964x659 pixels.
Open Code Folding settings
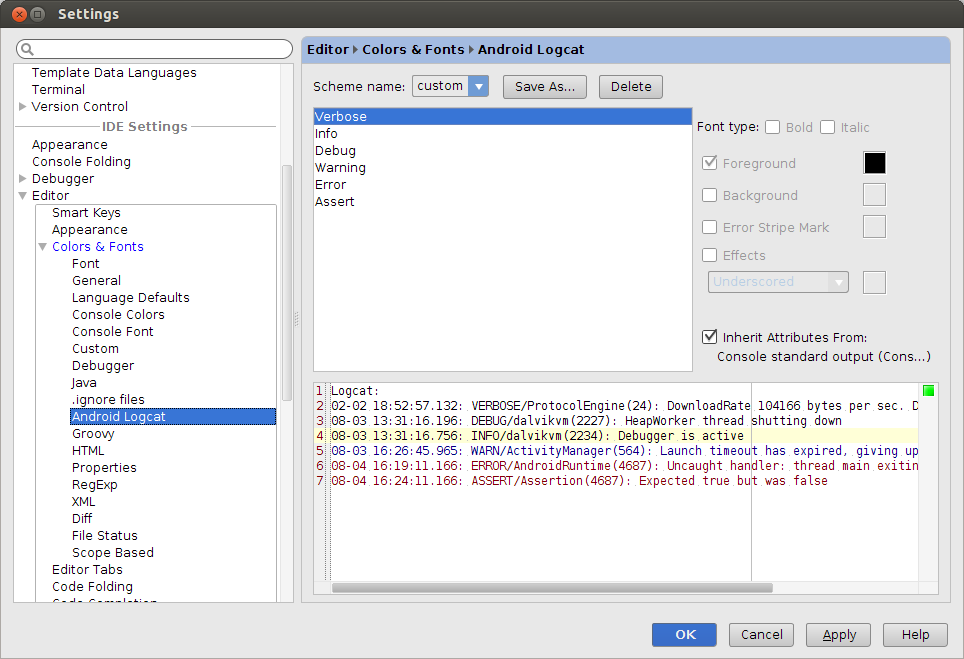tap(92, 586)
